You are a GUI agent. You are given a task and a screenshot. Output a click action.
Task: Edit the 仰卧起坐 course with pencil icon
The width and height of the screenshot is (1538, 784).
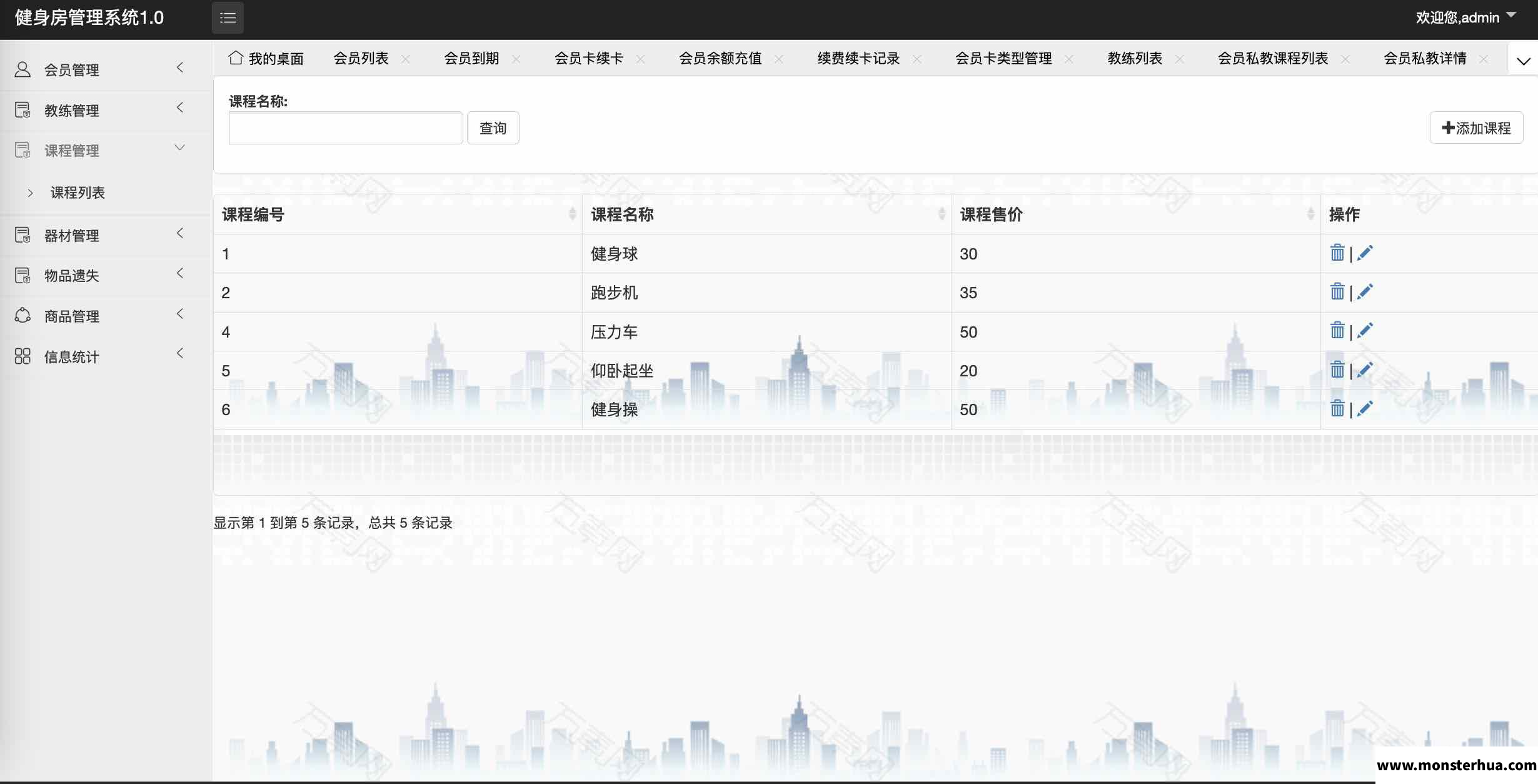pos(1365,369)
